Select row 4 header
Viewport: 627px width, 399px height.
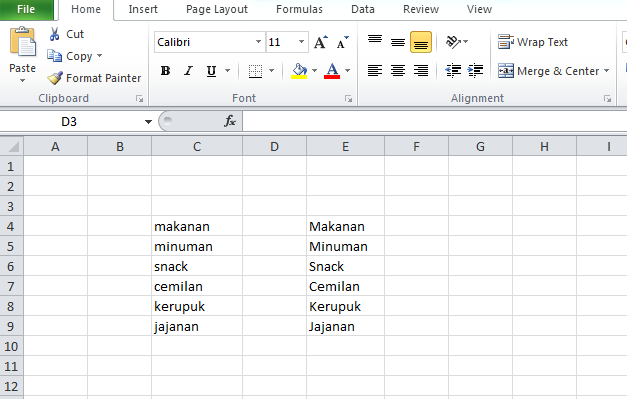pyautogui.click(x=11, y=226)
